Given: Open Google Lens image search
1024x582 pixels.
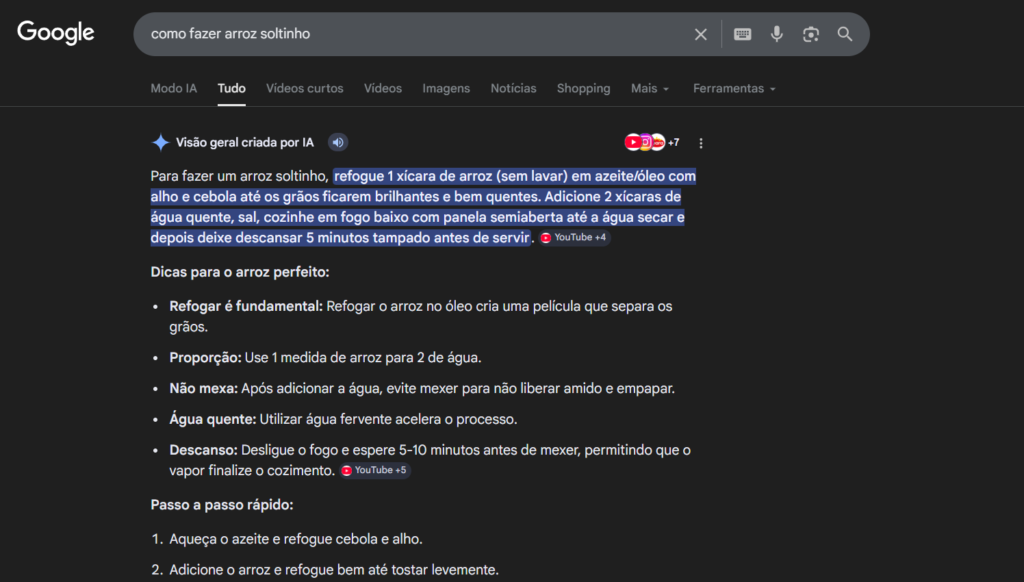Looking at the screenshot, I should click(x=810, y=34).
